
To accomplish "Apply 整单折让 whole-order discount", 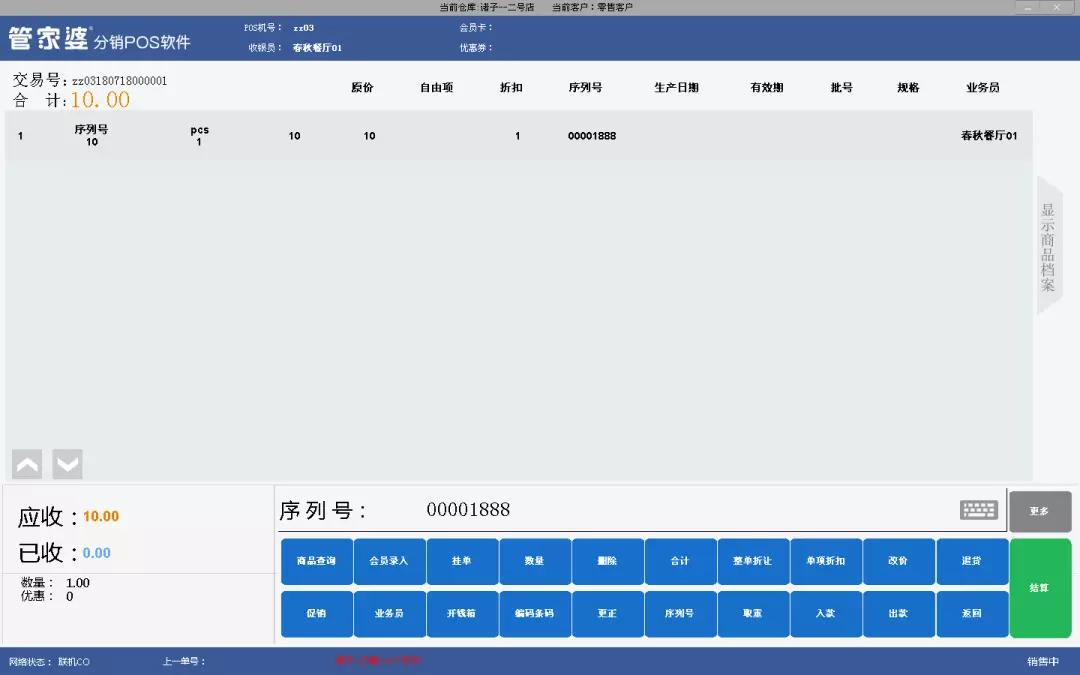I will 753,561.
